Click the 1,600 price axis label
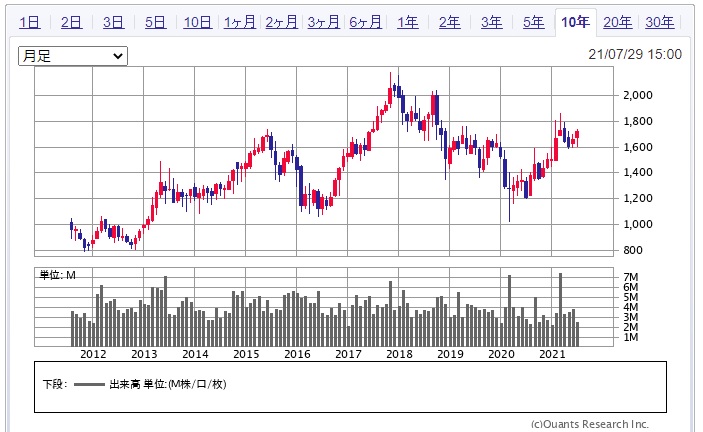Viewport: 703px width, 432px height. click(638, 147)
